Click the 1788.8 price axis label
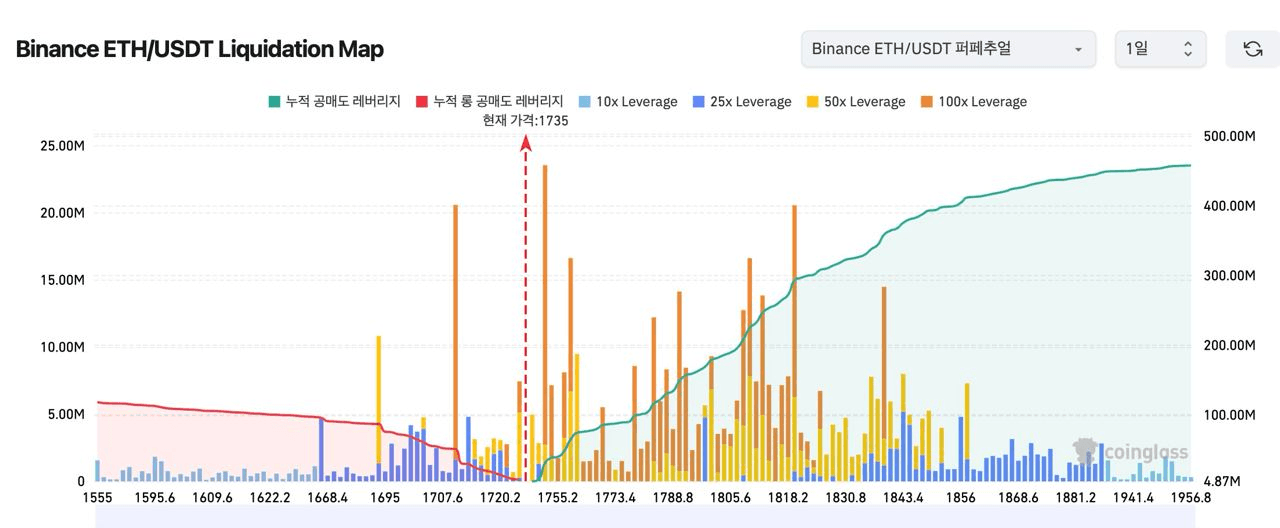The image size is (1280, 528). [673, 497]
